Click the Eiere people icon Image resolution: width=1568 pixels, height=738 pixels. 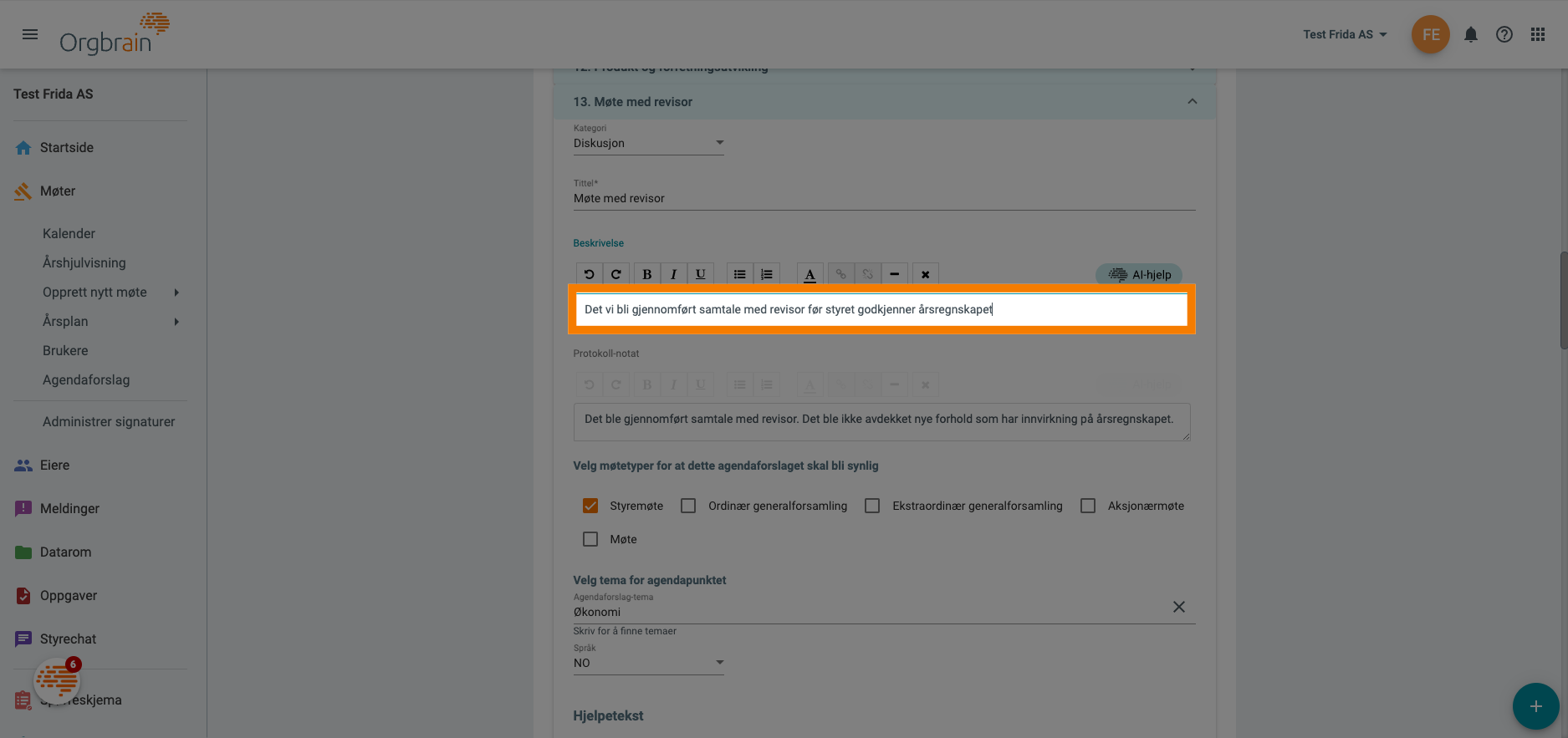coord(23,466)
